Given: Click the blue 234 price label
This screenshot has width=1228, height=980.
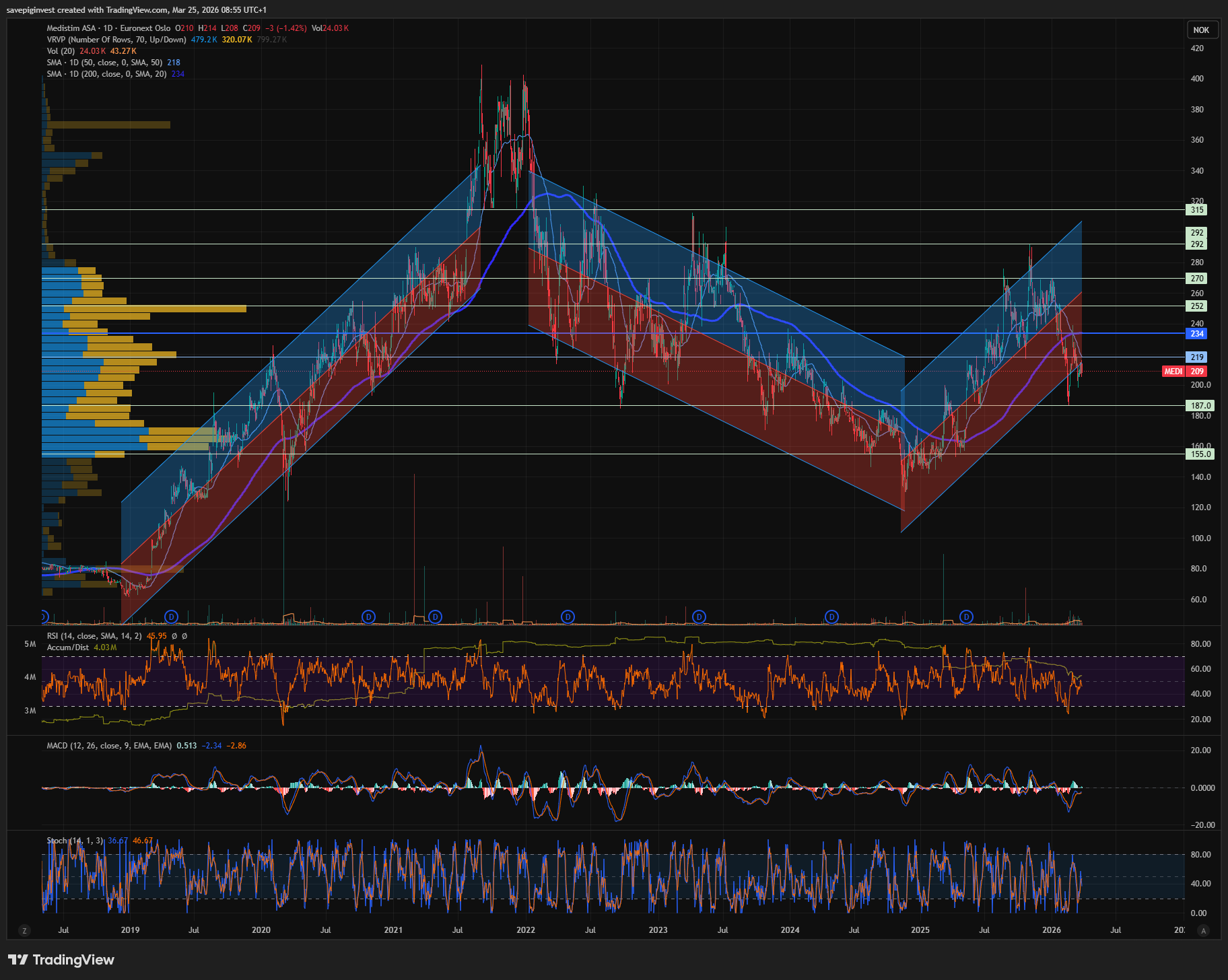Looking at the screenshot, I should point(1197,334).
